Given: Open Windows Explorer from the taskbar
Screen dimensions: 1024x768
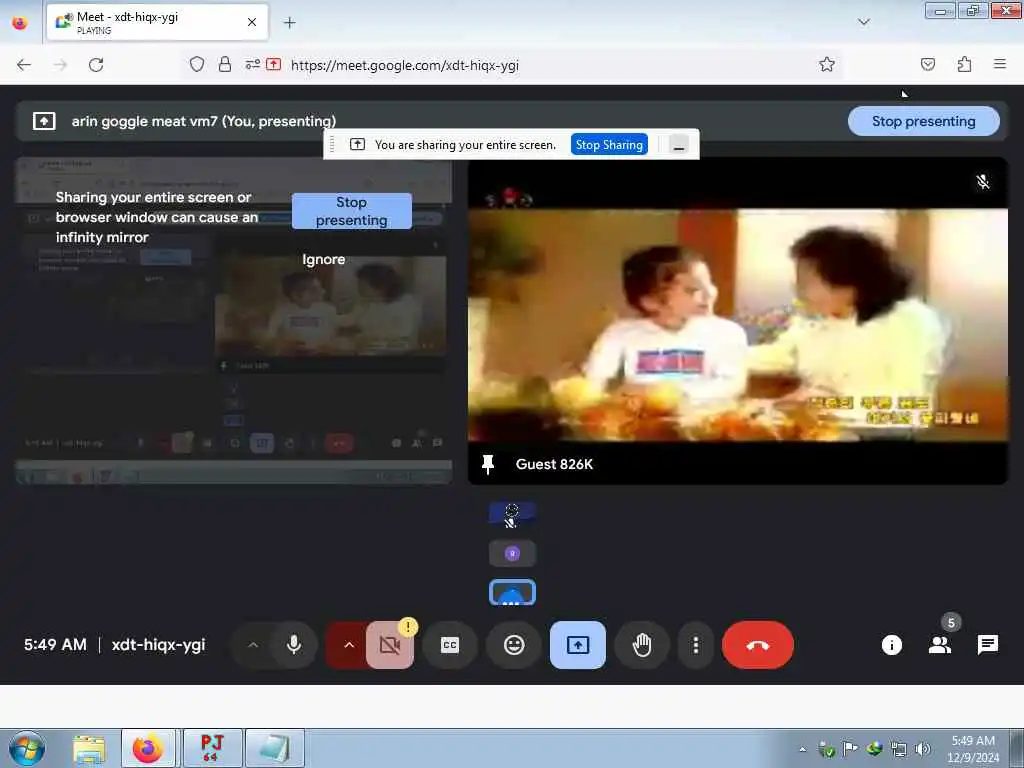Looking at the screenshot, I should pos(89,748).
